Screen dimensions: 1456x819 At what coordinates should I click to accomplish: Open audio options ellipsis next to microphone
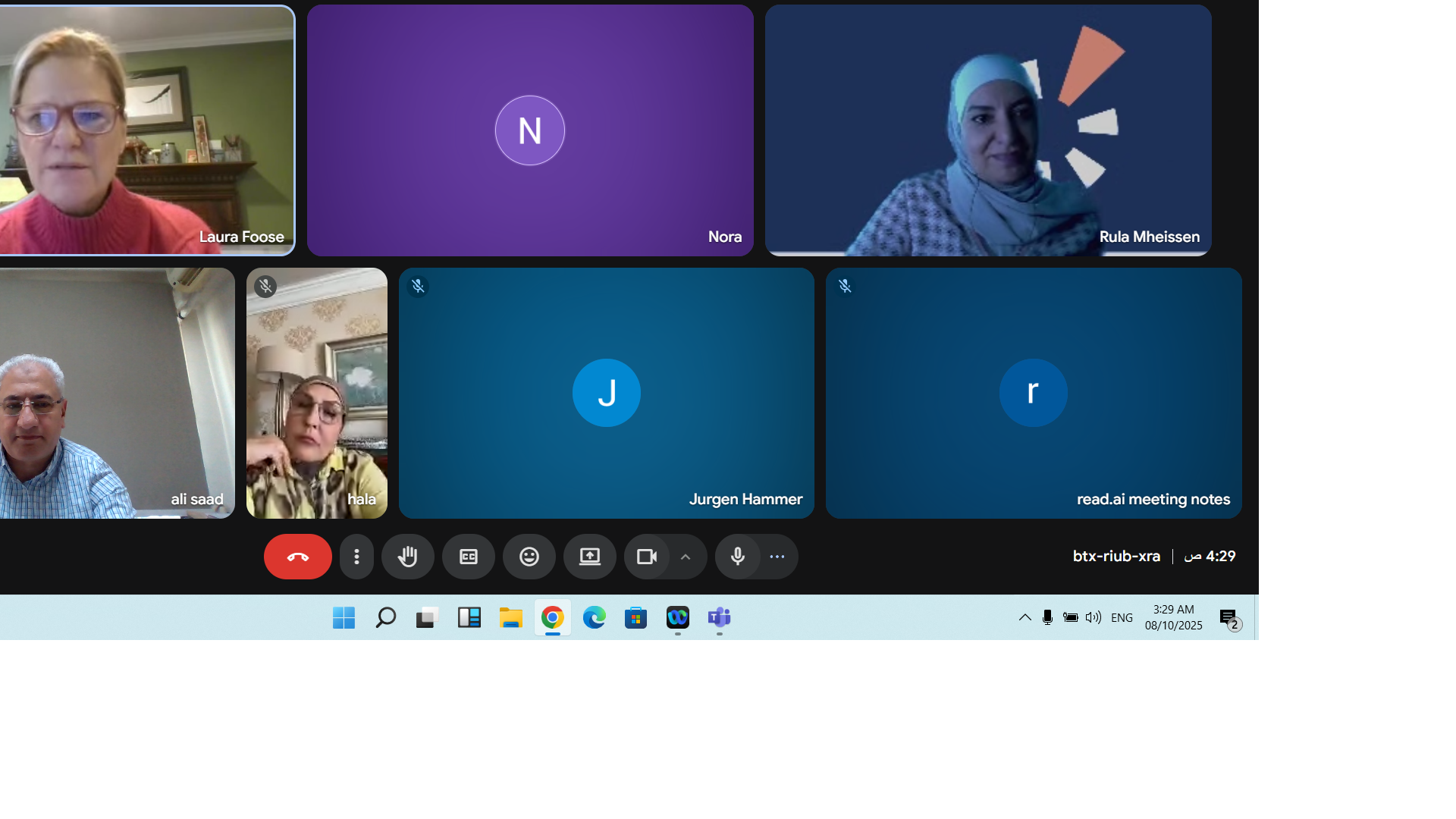[x=777, y=557]
